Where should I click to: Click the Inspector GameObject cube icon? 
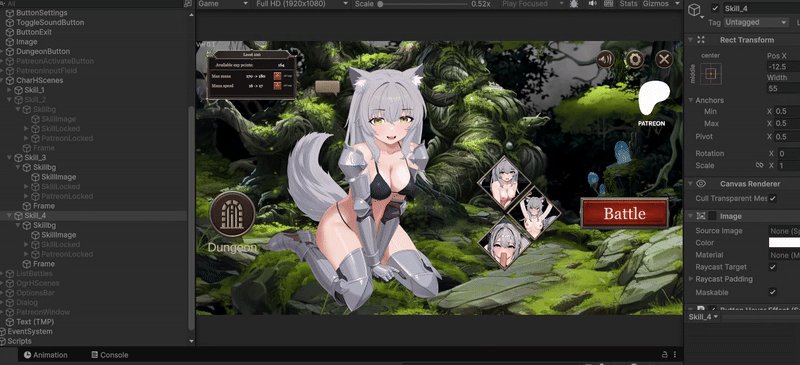[694, 10]
